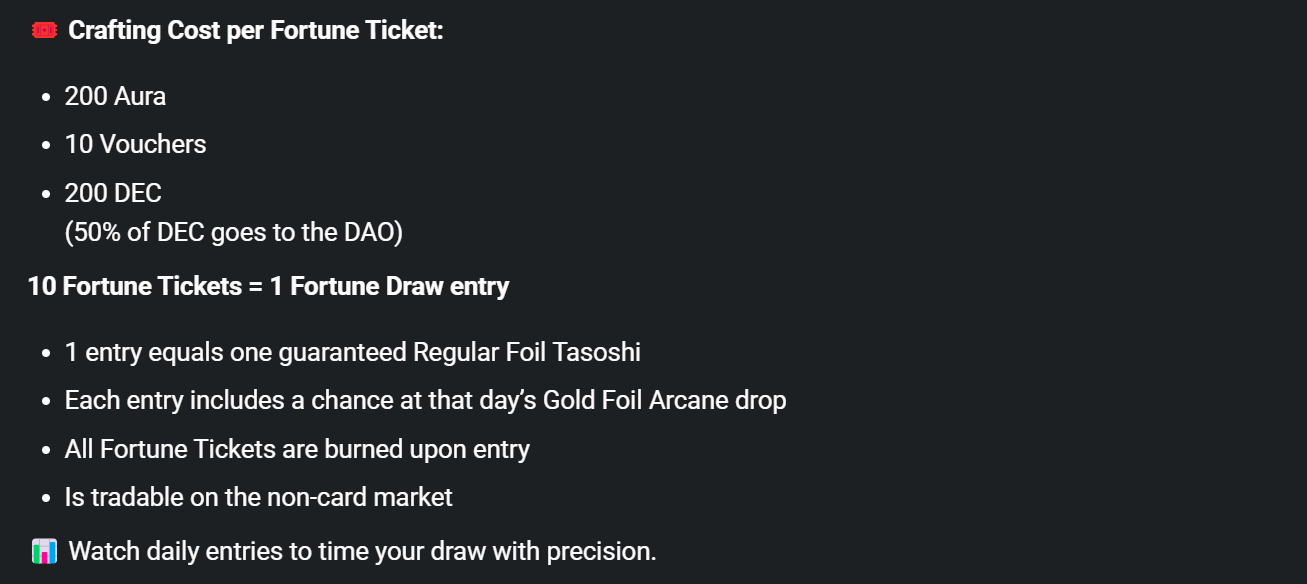Click the bar chart emoji icon
This screenshot has width=1307, height=584.
tap(44, 551)
